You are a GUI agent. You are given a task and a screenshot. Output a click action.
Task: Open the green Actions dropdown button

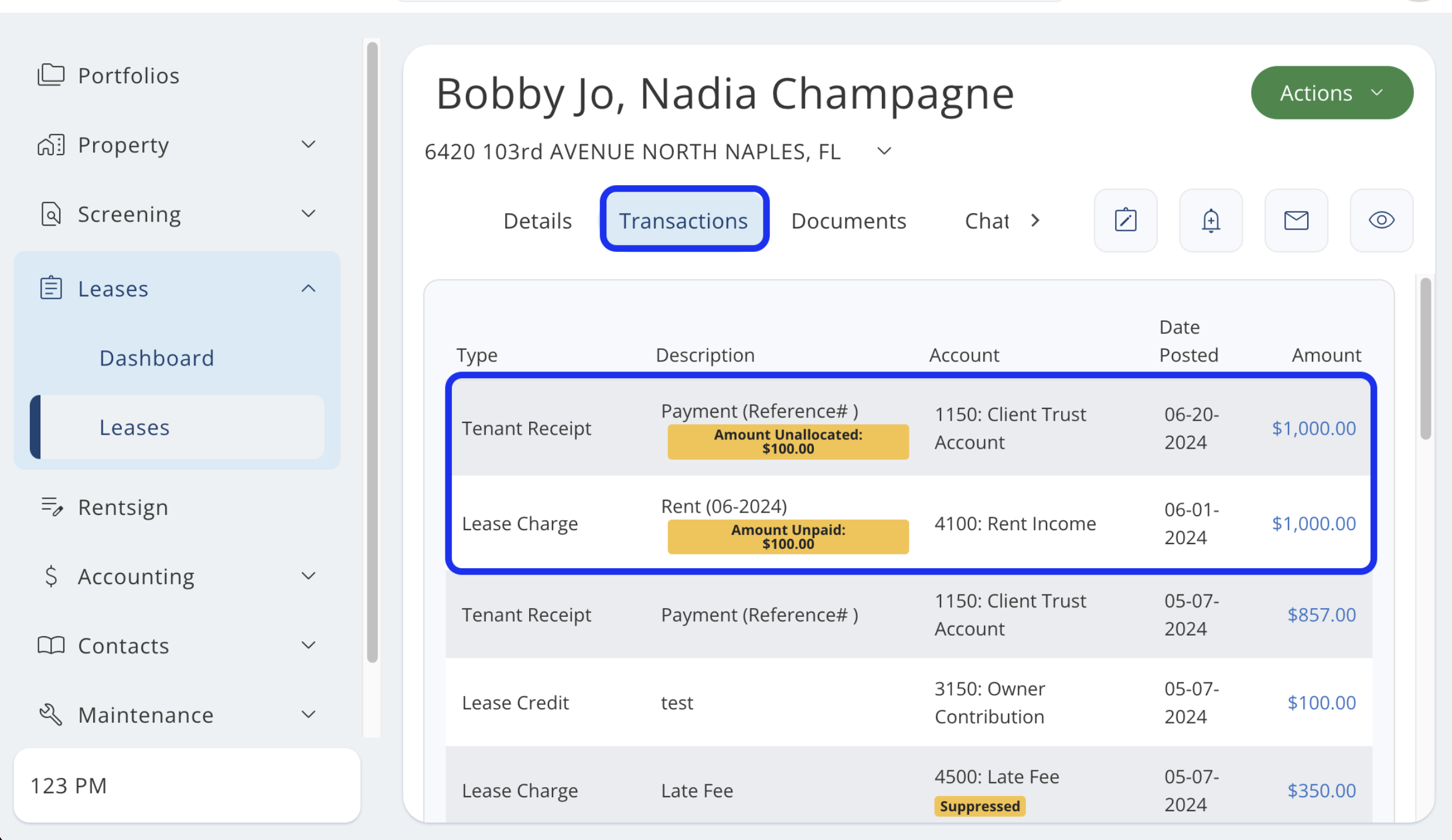click(1331, 93)
